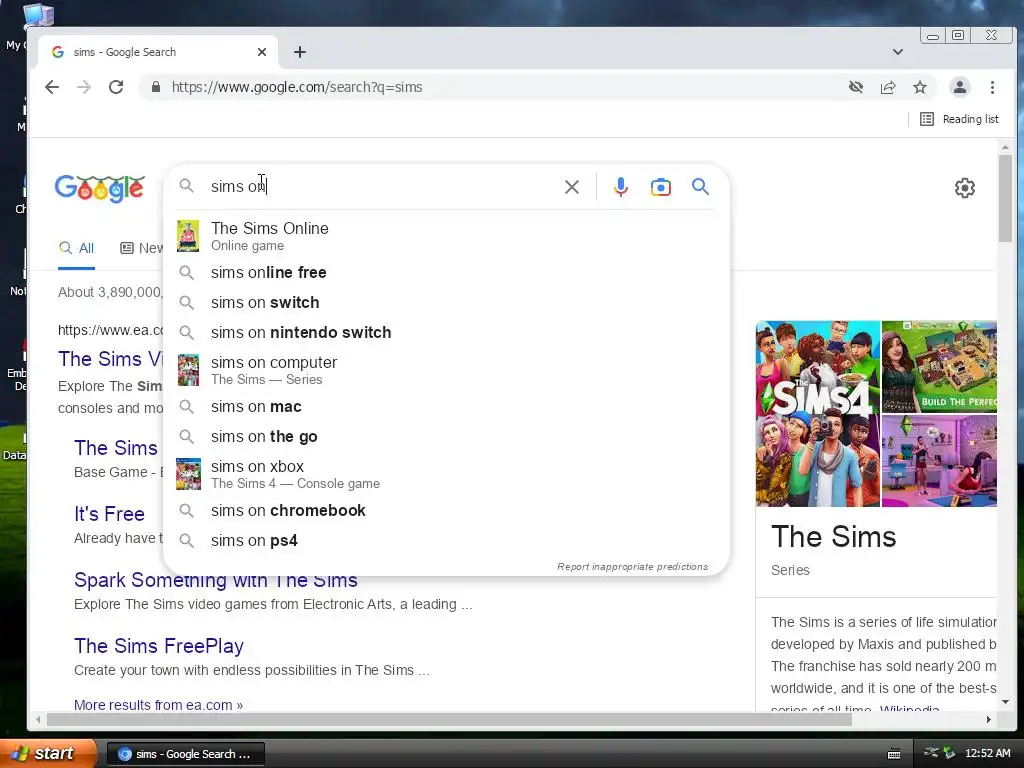Close the sims Google Search tab
This screenshot has height=768, width=1024.
pos(262,52)
